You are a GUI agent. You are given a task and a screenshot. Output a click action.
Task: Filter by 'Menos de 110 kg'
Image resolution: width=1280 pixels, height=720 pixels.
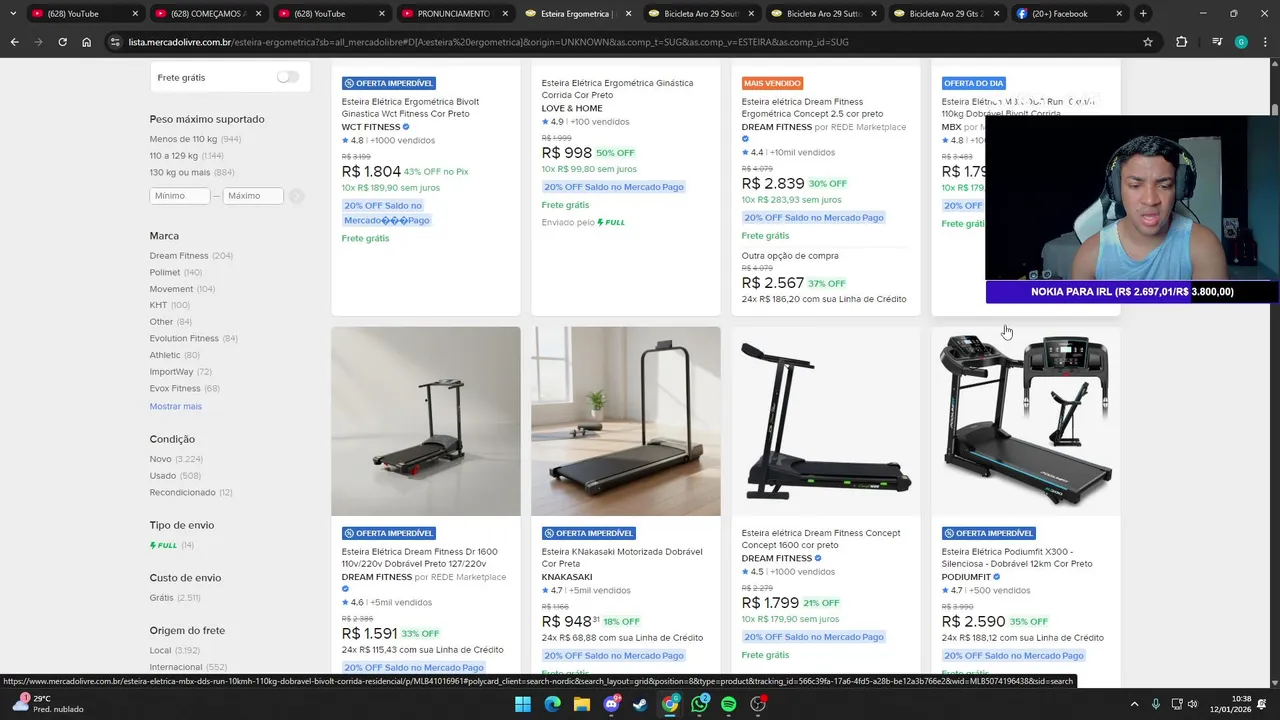tap(183, 139)
